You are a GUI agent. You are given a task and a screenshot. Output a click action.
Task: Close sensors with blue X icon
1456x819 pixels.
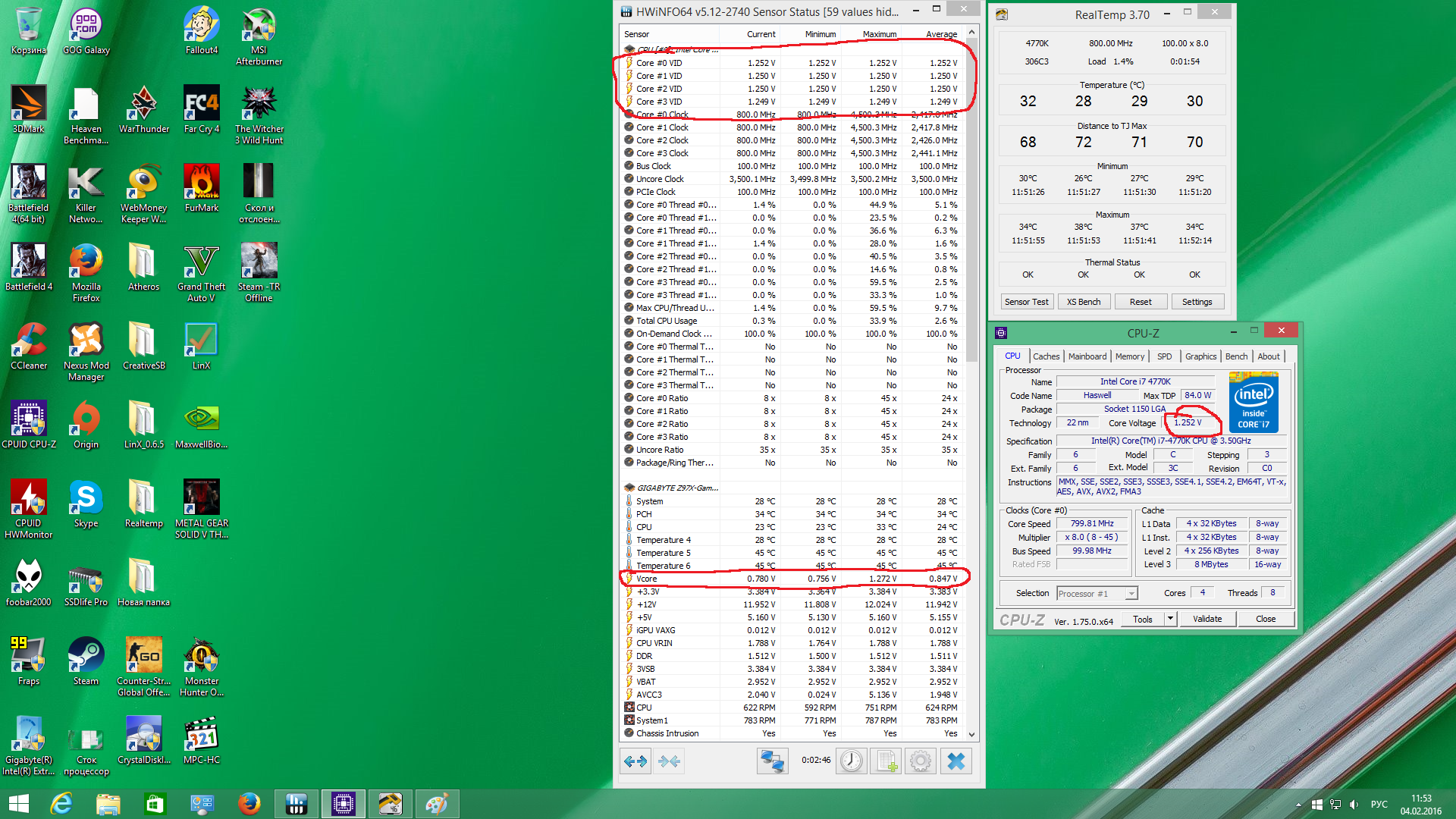[x=956, y=761]
